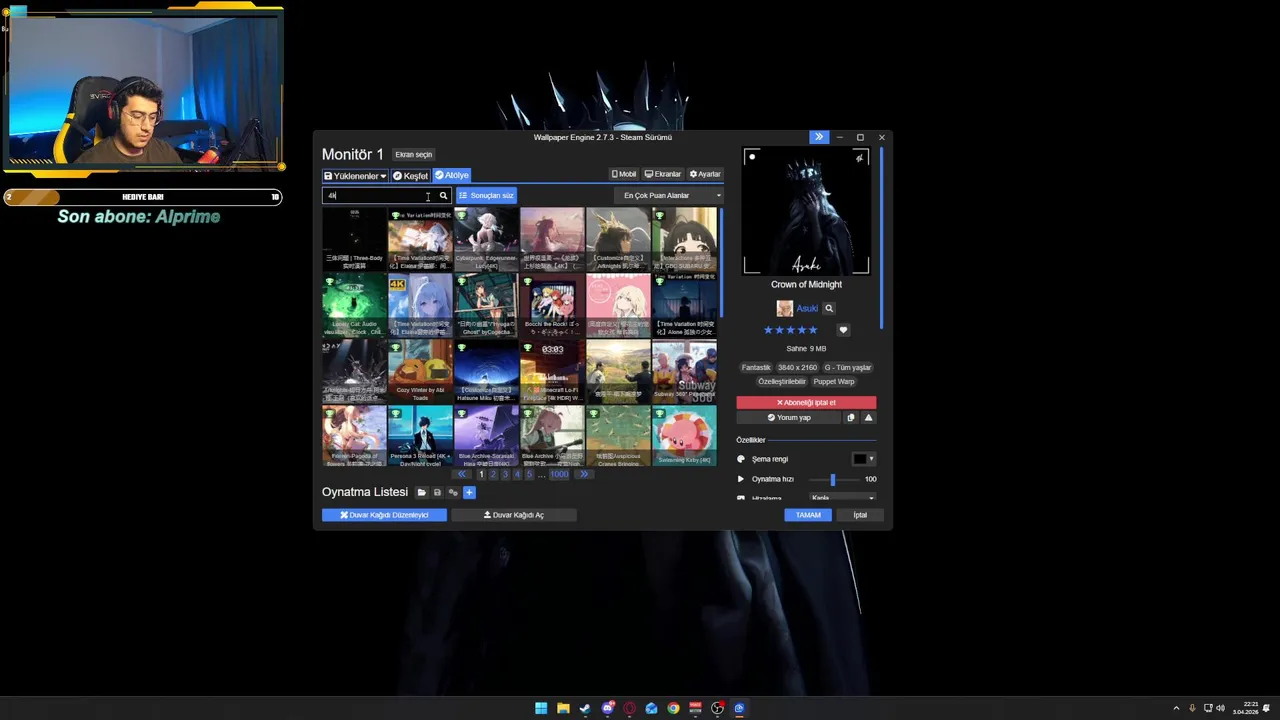The width and height of the screenshot is (1280, 720).
Task: Click the search magnifier icon in search box
Action: coord(443,196)
